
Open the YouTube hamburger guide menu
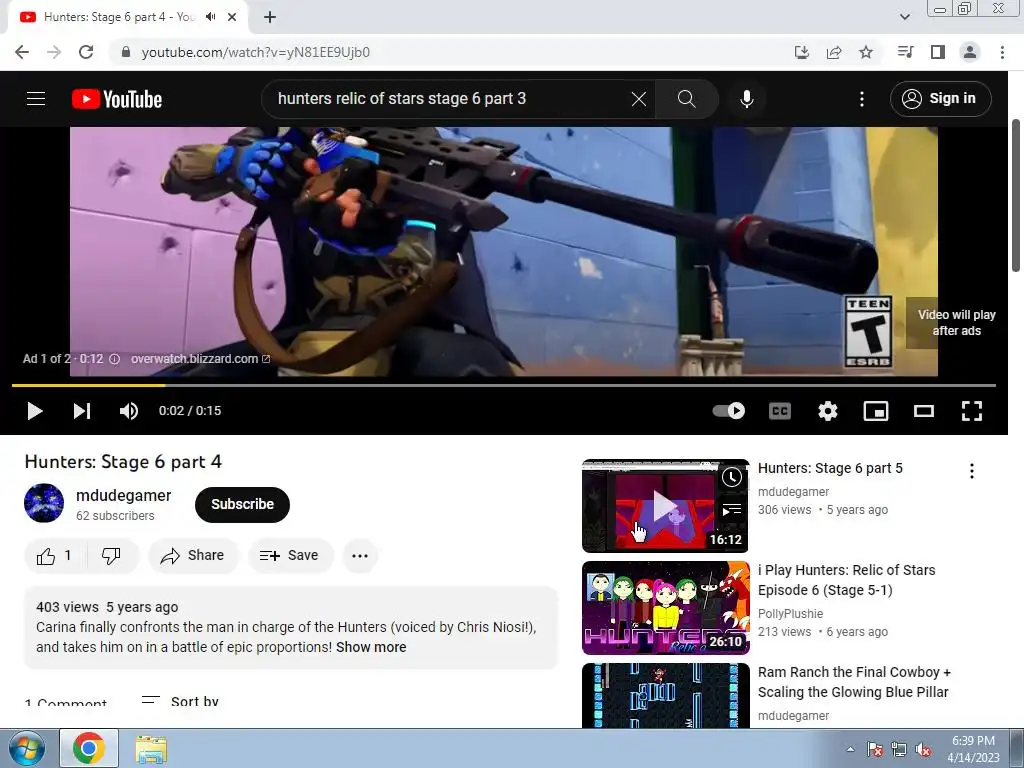pos(36,99)
